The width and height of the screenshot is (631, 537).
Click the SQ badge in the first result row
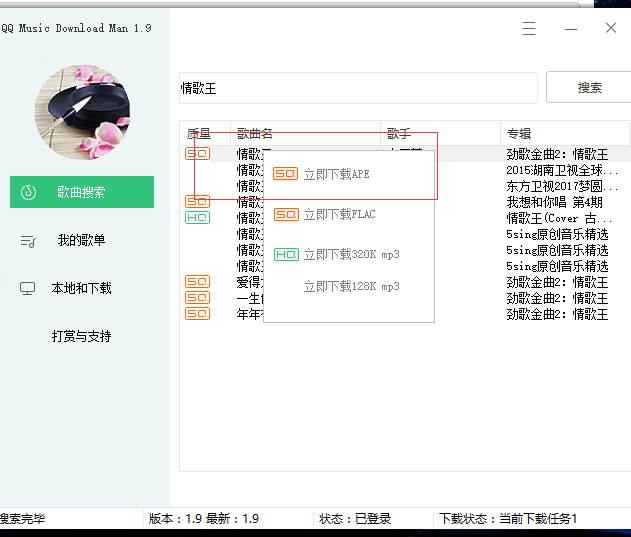coord(197,153)
